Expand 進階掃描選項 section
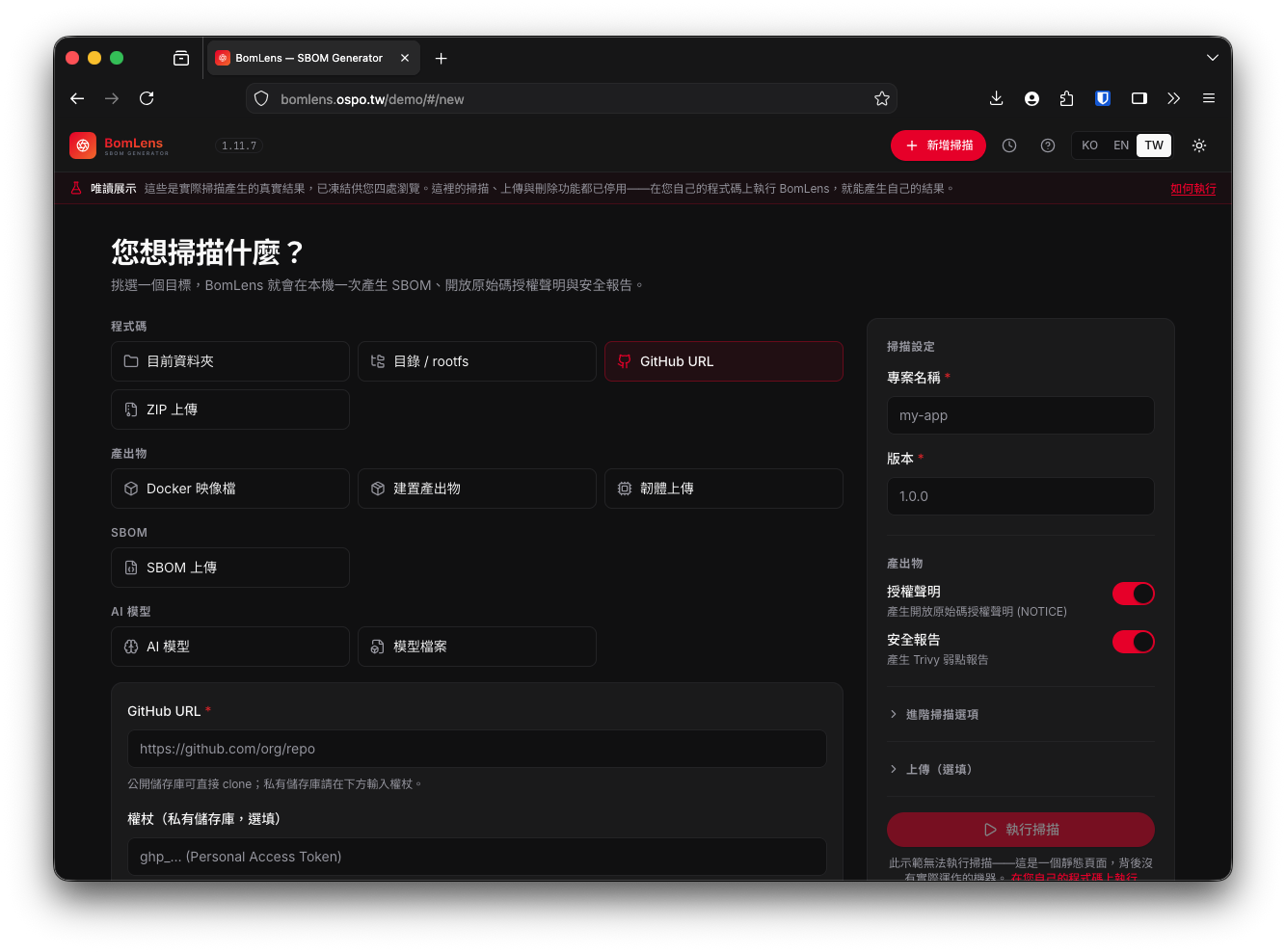Image resolution: width=1286 pixels, height=952 pixels. click(1020, 714)
